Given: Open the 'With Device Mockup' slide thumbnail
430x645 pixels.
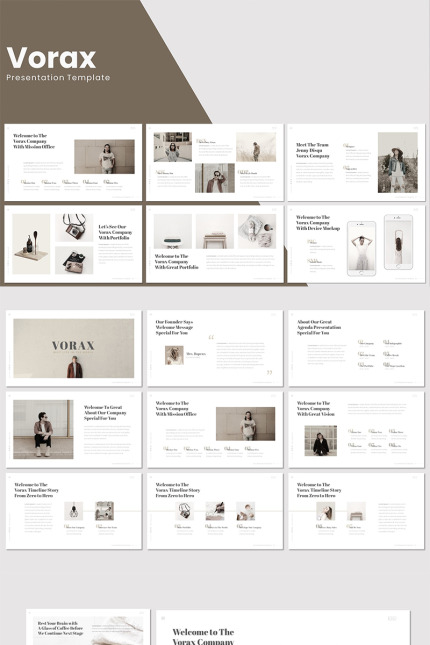Looking at the screenshot, I should click(x=356, y=244).
